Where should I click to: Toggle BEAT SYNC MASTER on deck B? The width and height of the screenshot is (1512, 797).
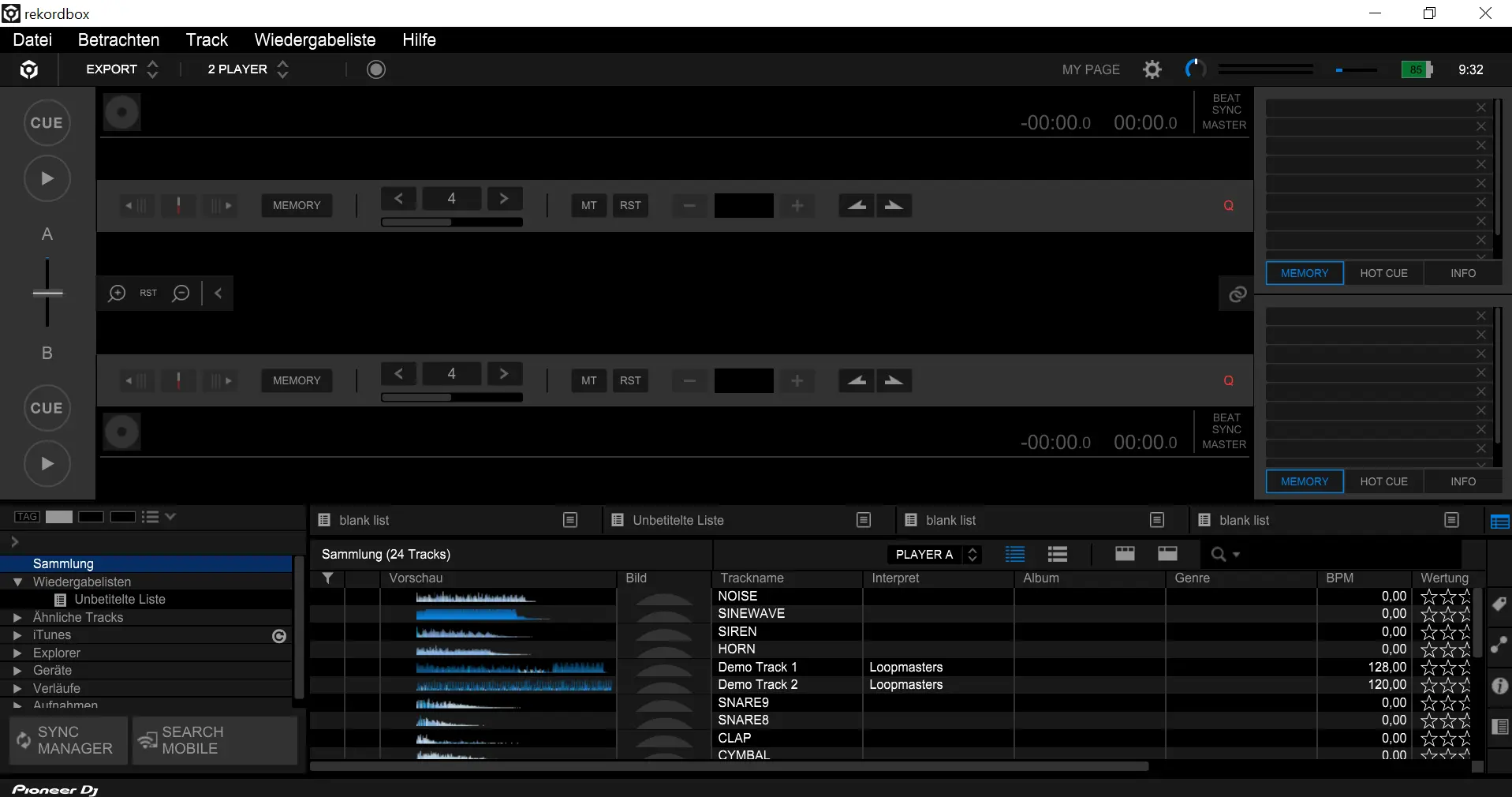[x=1224, y=431]
